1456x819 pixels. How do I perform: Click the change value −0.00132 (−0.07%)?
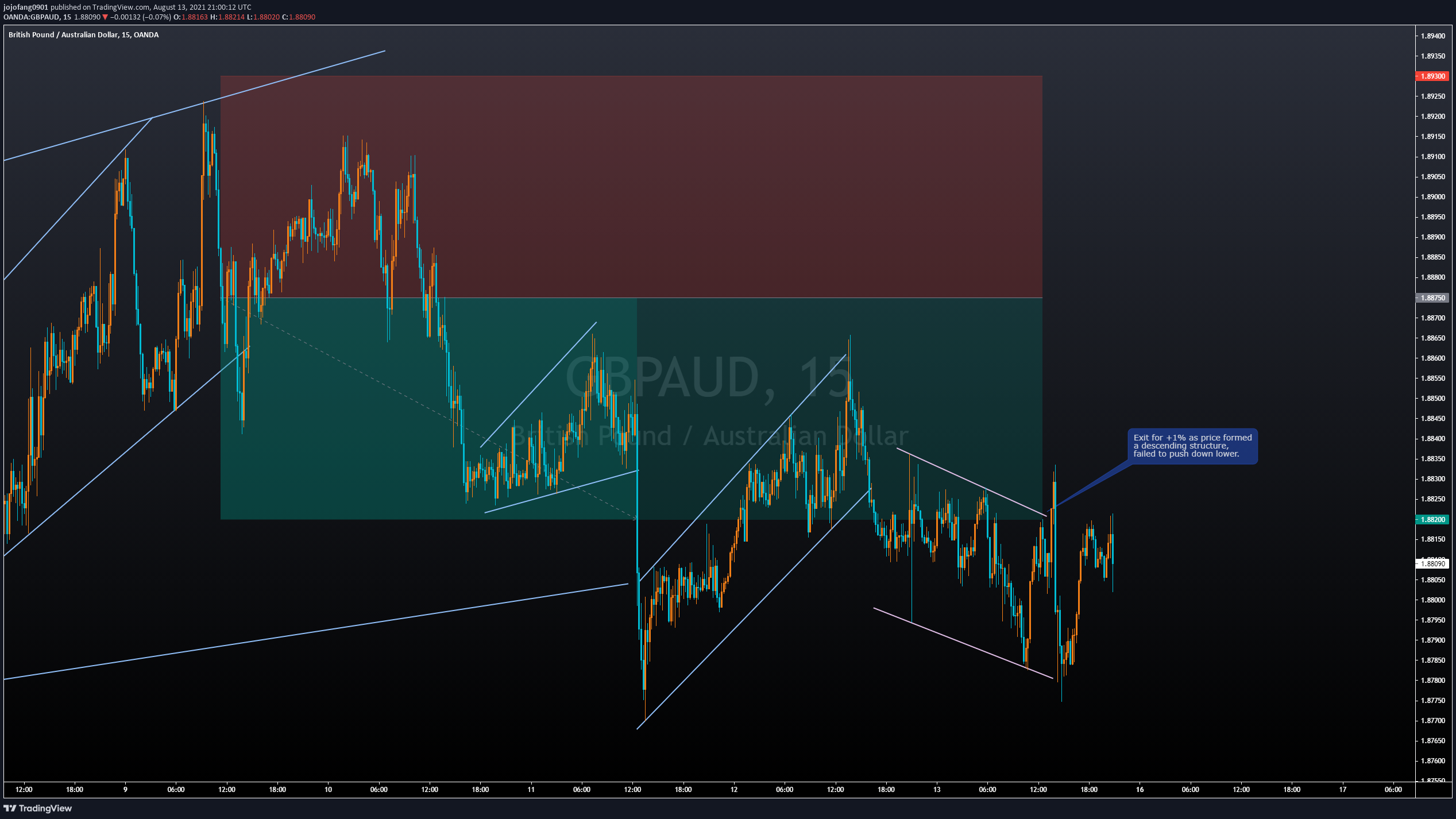tap(140, 17)
